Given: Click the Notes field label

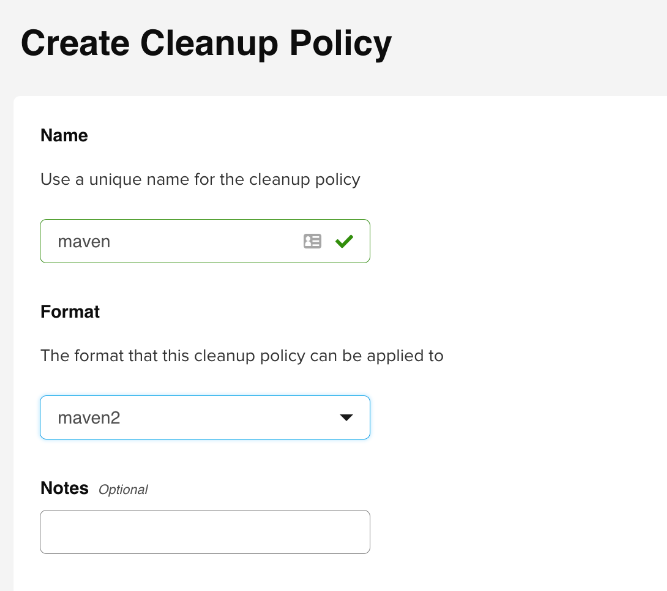Looking at the screenshot, I should [x=65, y=488].
